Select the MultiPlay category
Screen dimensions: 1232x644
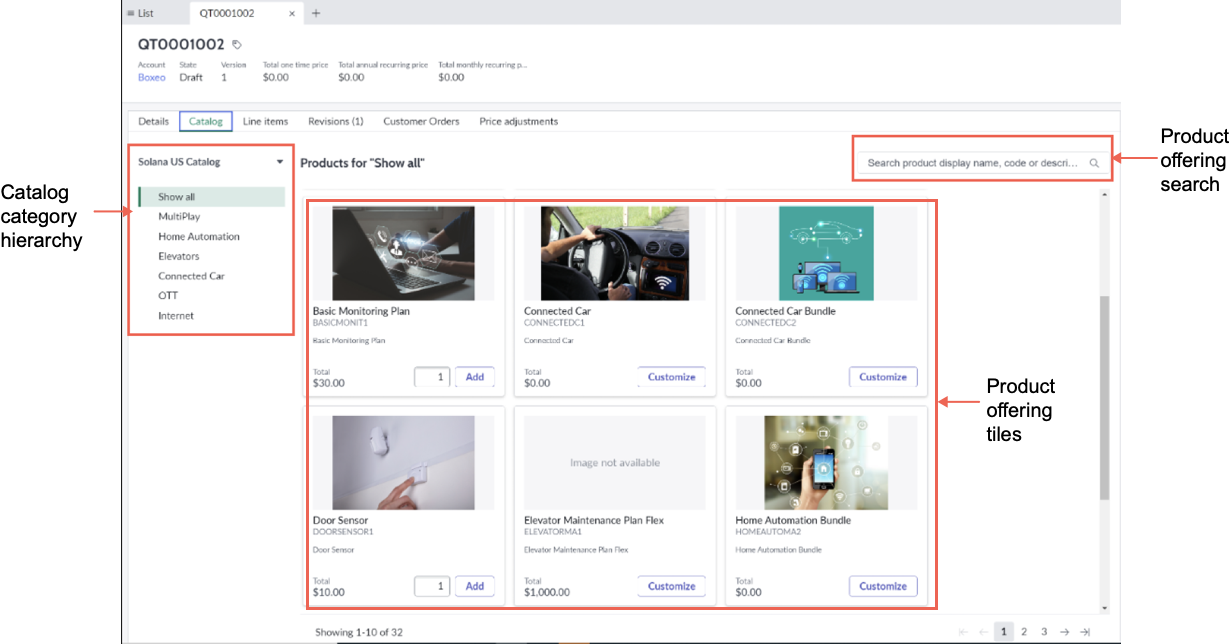(x=179, y=216)
